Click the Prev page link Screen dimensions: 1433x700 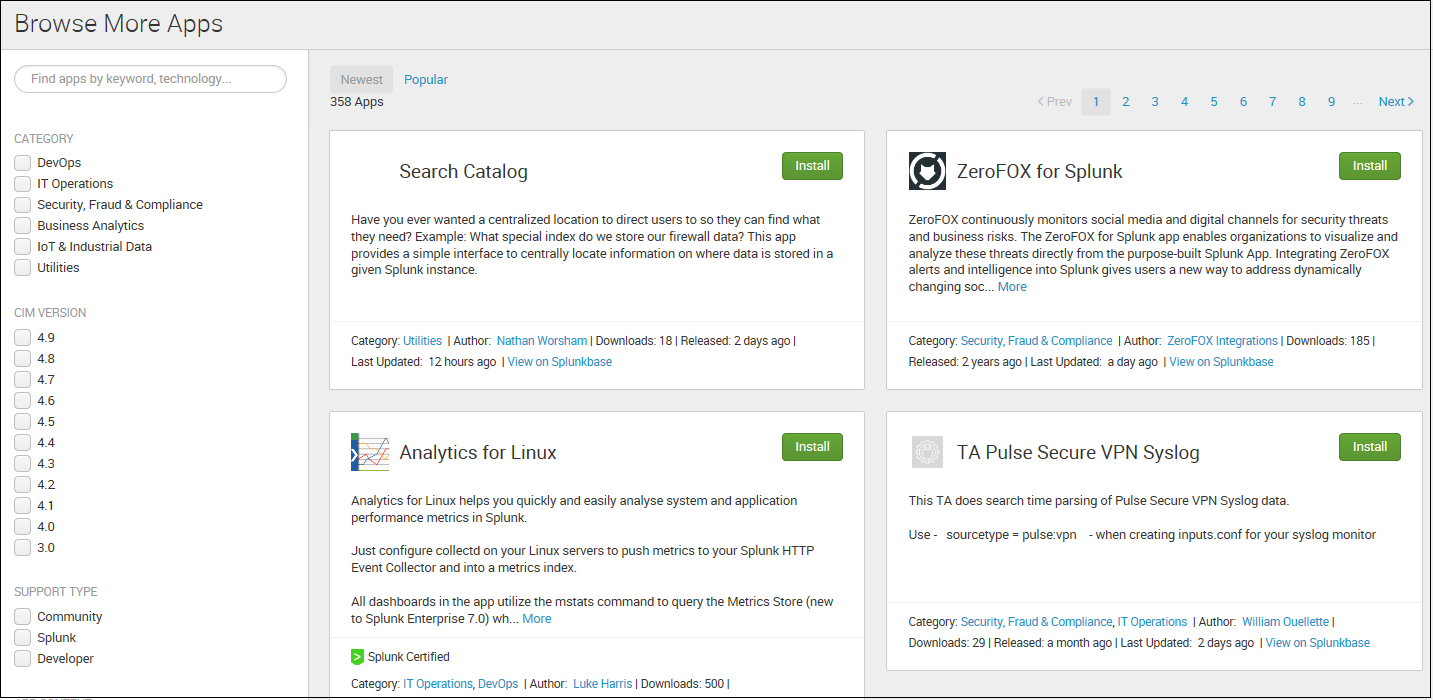coord(1055,102)
